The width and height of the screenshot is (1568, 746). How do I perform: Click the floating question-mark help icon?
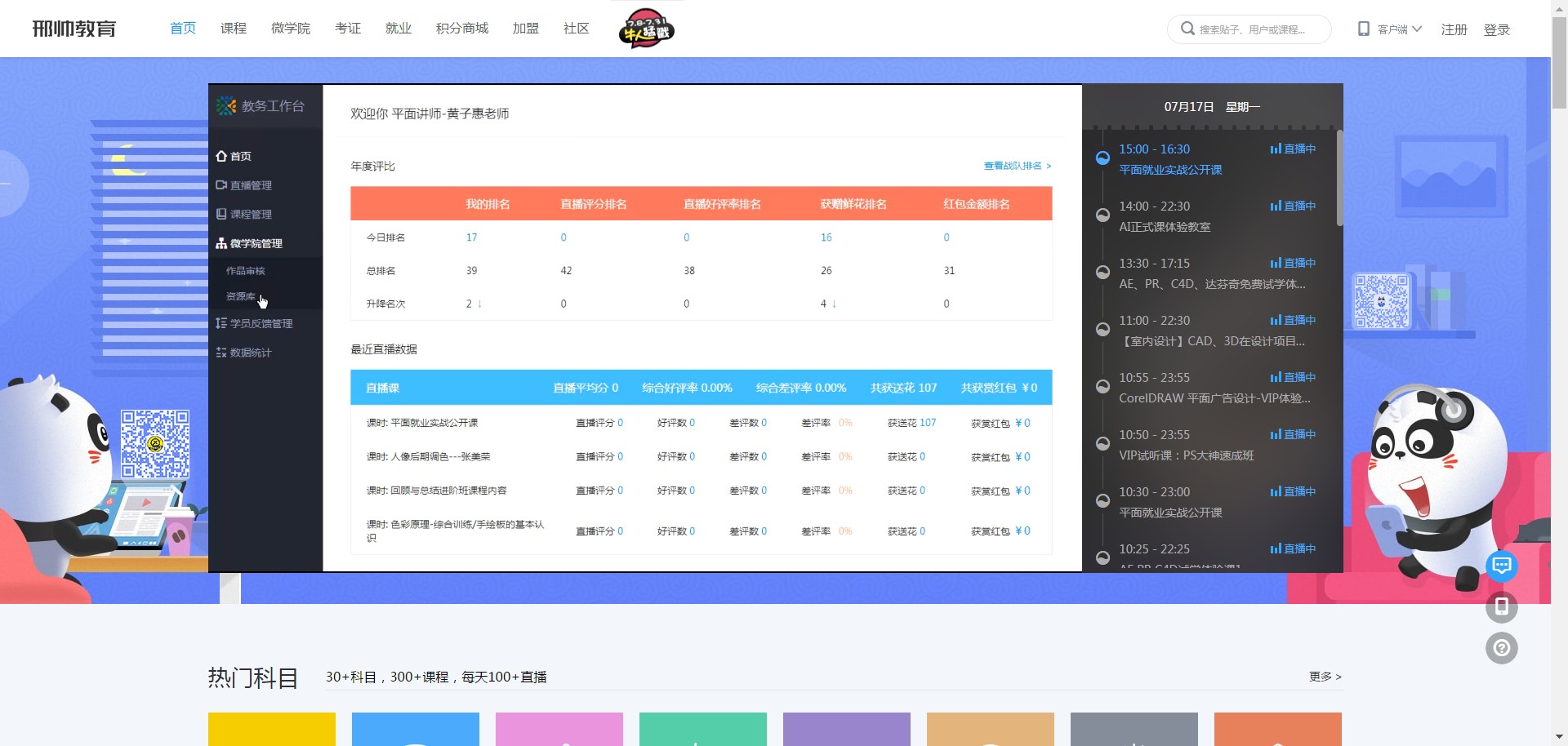[x=1503, y=647]
